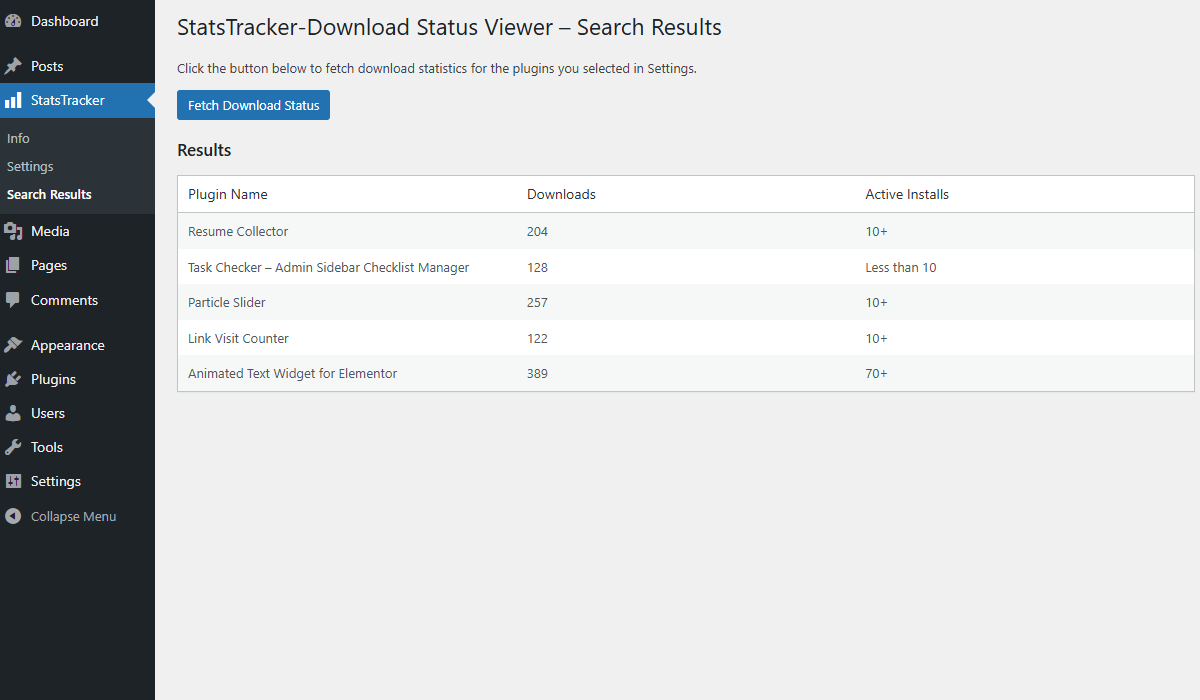Viewport: 1200px width, 700px height.
Task: Open the StatsTracker Info submenu page
Action: click(x=18, y=138)
